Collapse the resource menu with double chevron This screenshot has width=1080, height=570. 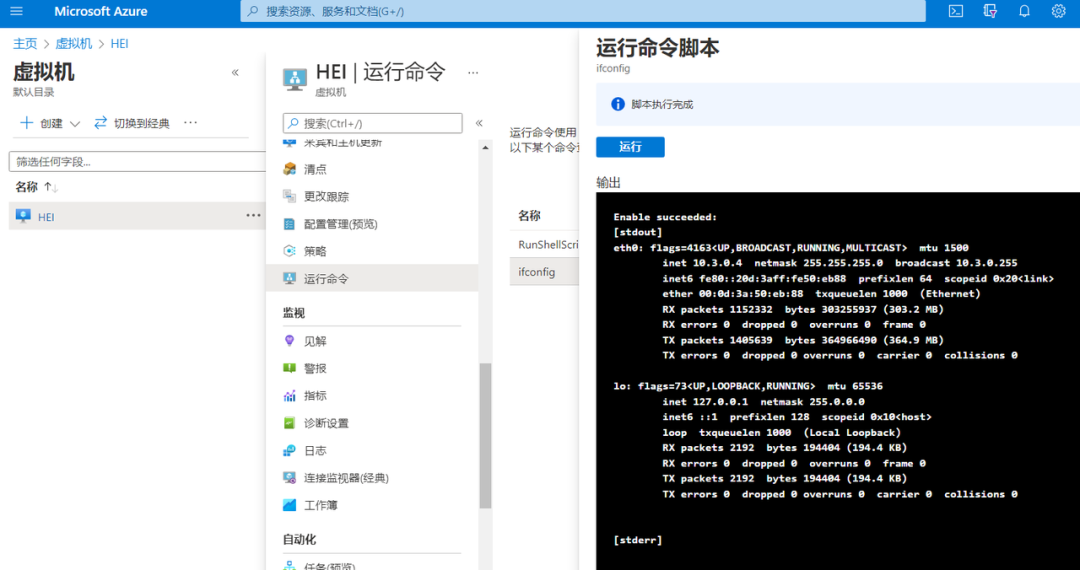tap(479, 123)
